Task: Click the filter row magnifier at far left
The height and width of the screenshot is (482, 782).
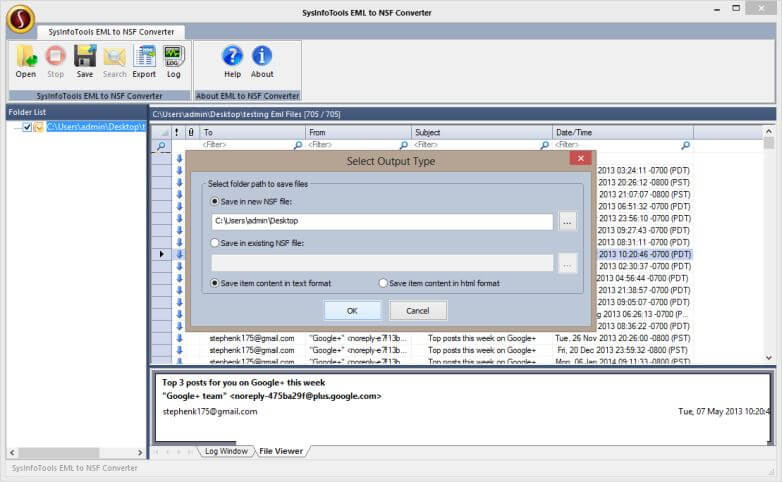Action: [162, 146]
